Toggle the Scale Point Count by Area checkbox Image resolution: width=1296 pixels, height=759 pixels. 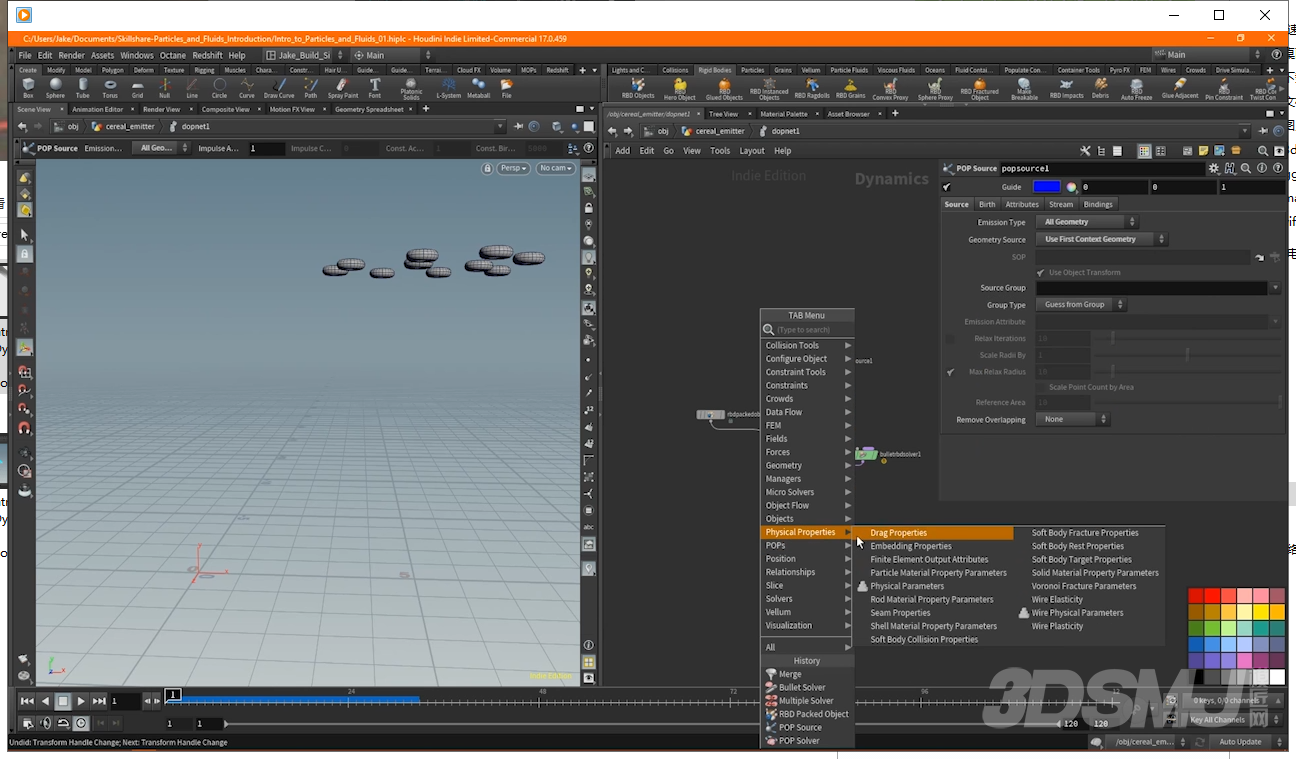point(1041,387)
